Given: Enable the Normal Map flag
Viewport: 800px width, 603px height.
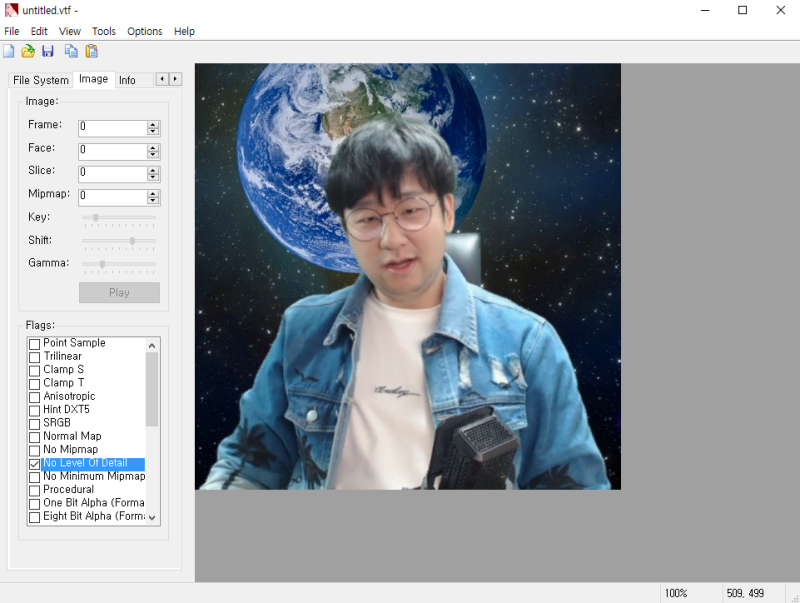Looking at the screenshot, I should click(34, 437).
